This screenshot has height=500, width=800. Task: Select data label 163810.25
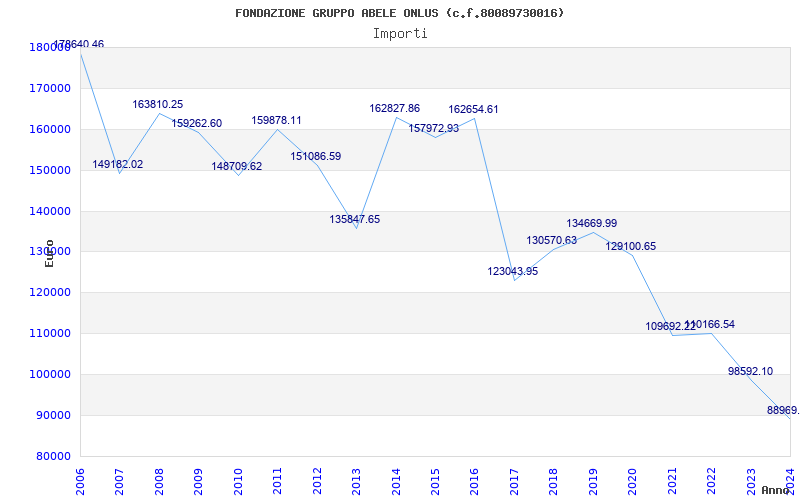(x=158, y=105)
